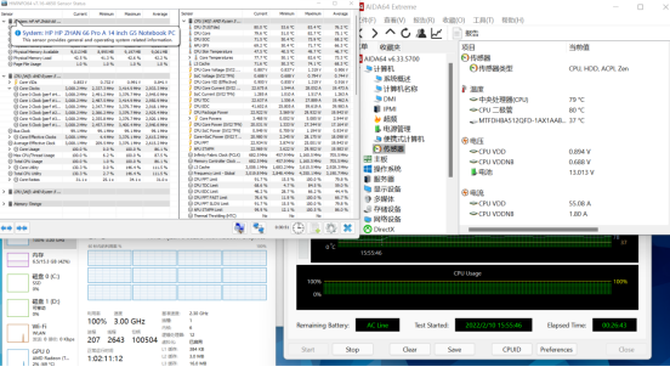Open 查看(V) menu in AIDA64
This screenshot has width=670, height=367.
click(394, 20)
